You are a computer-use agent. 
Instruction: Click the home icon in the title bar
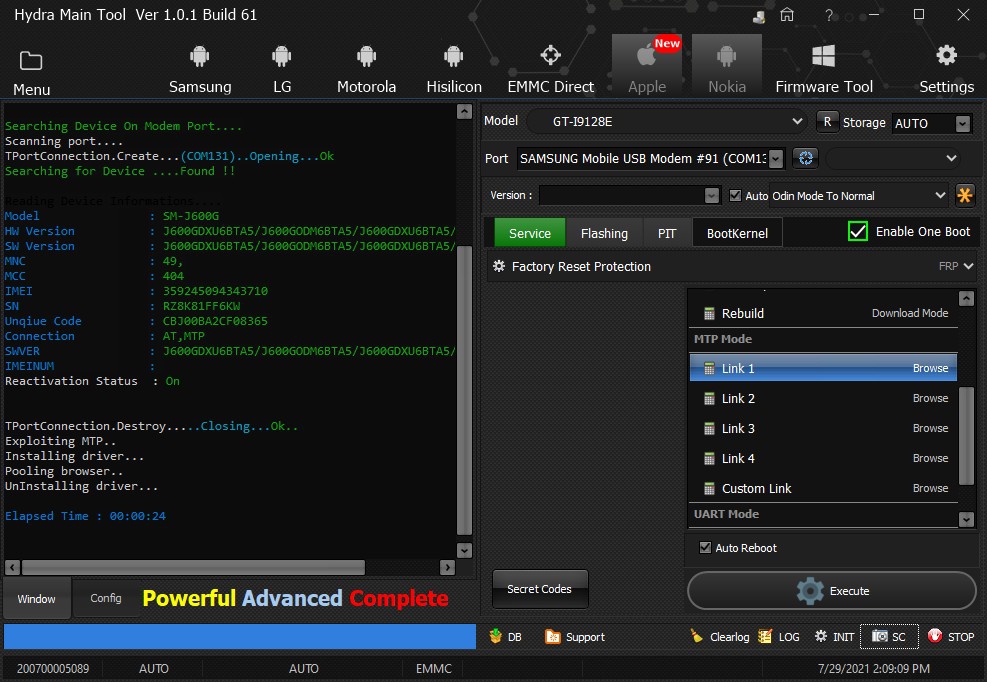pos(787,14)
